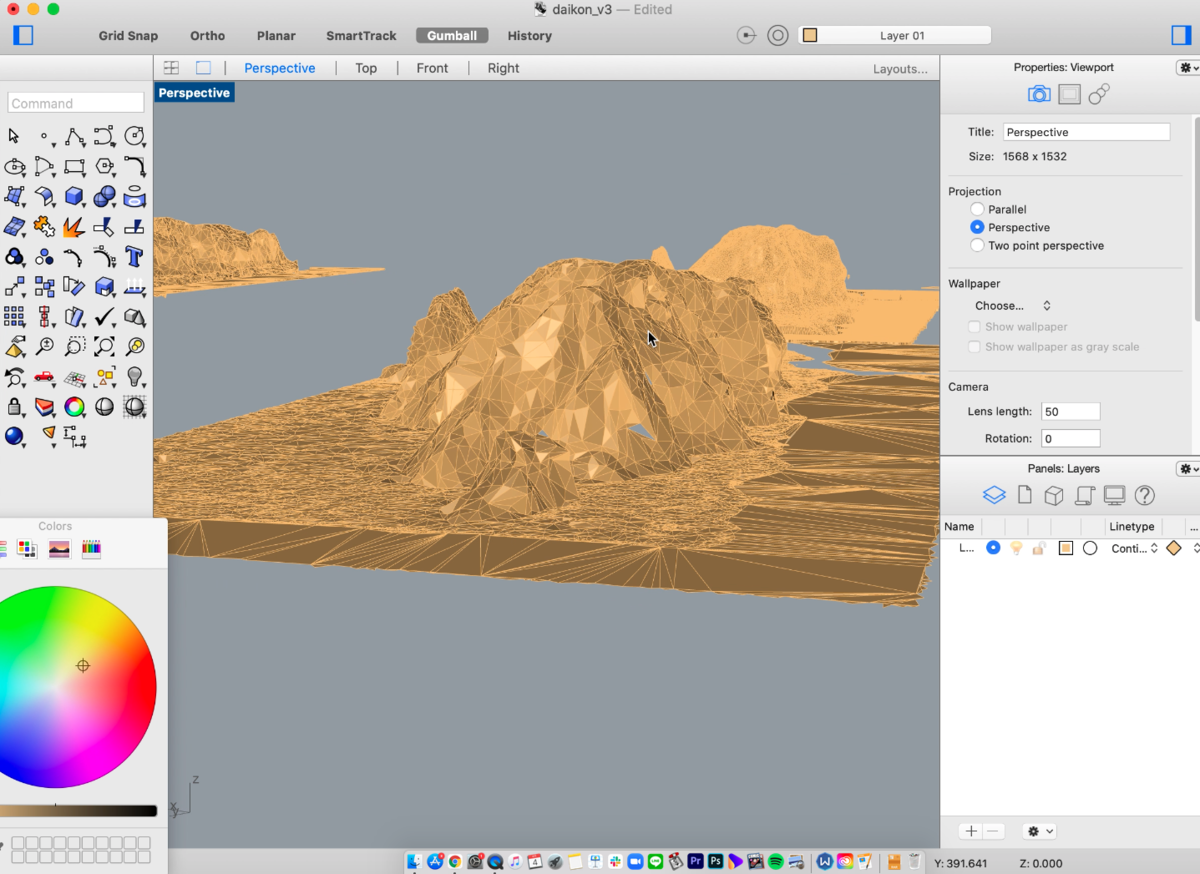Toggle the History button
This screenshot has height=874, width=1200.
(529, 35)
